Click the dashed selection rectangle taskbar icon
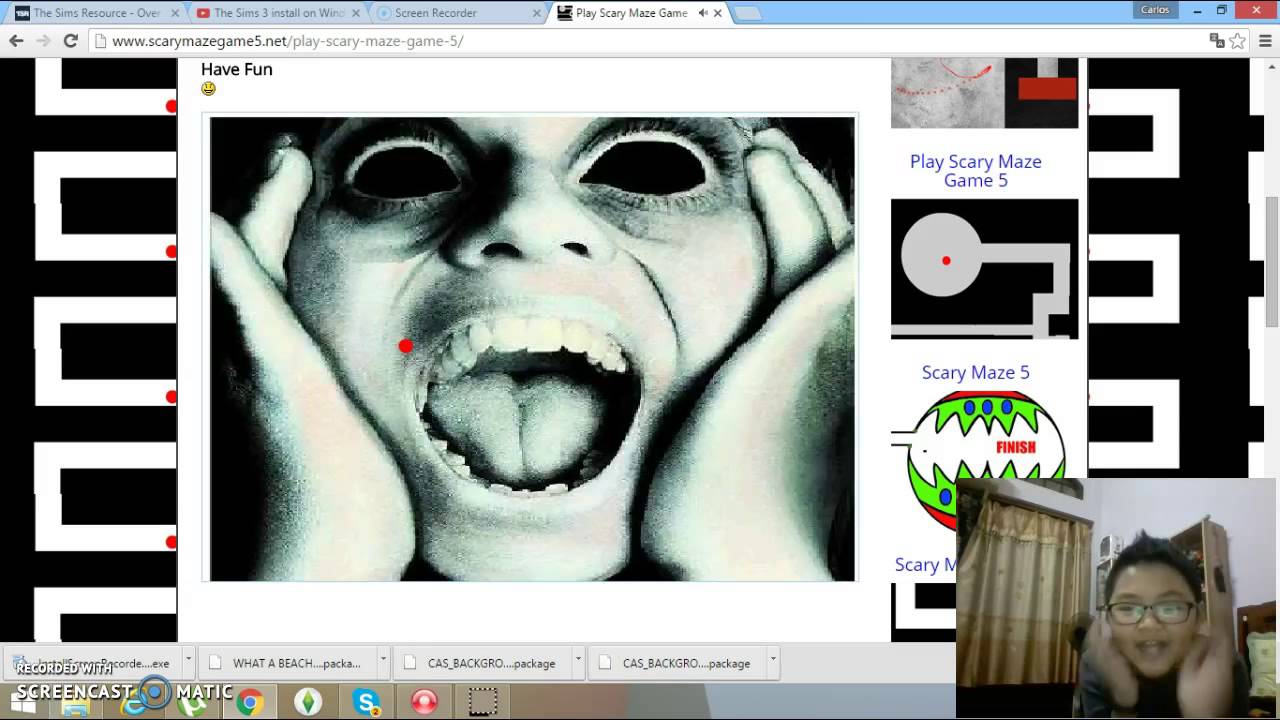This screenshot has width=1280, height=720. (x=483, y=702)
